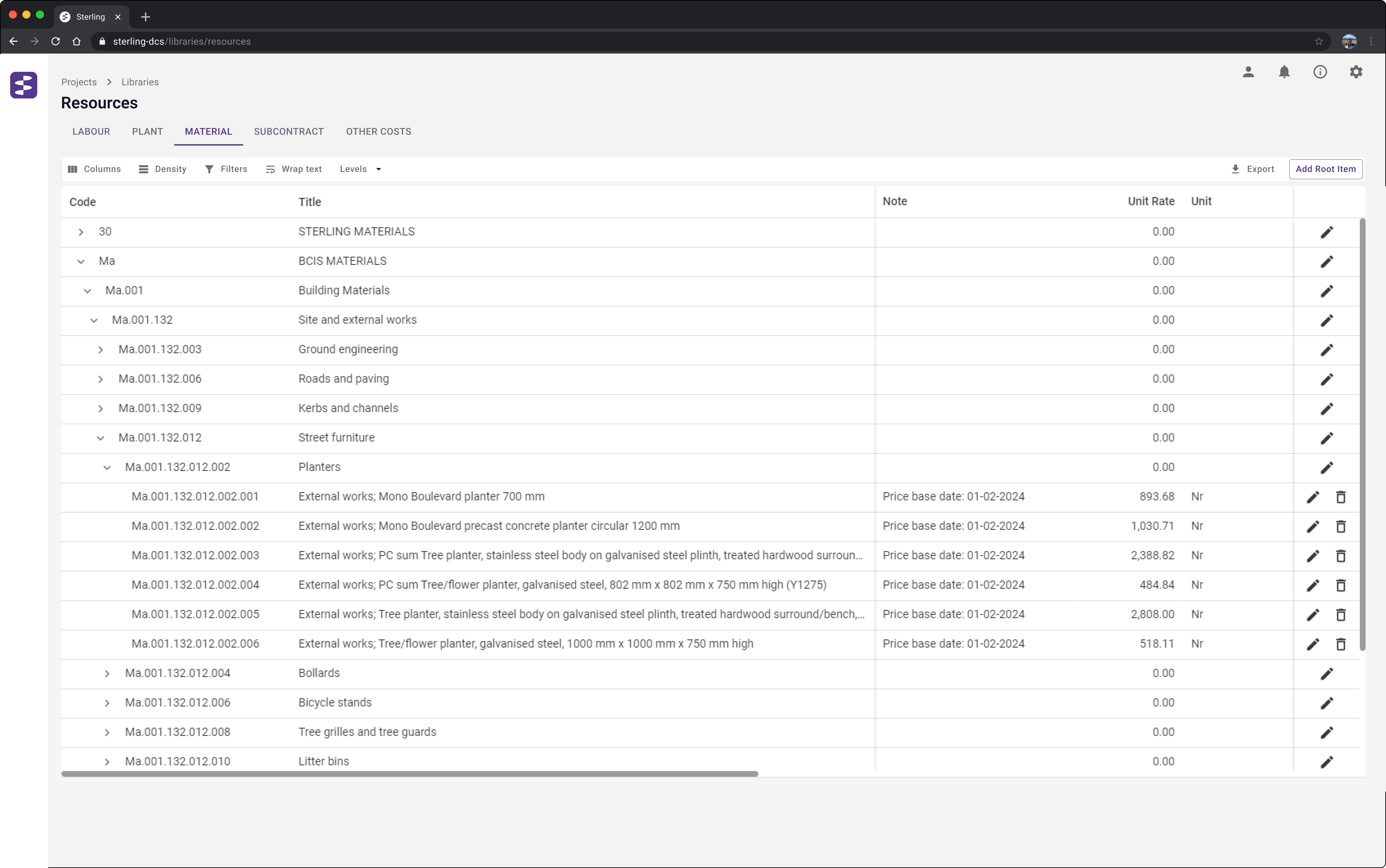Screen dimensions: 1386x868
Task: Click the Sterling logo icon in sidebar
Action: click(23, 85)
